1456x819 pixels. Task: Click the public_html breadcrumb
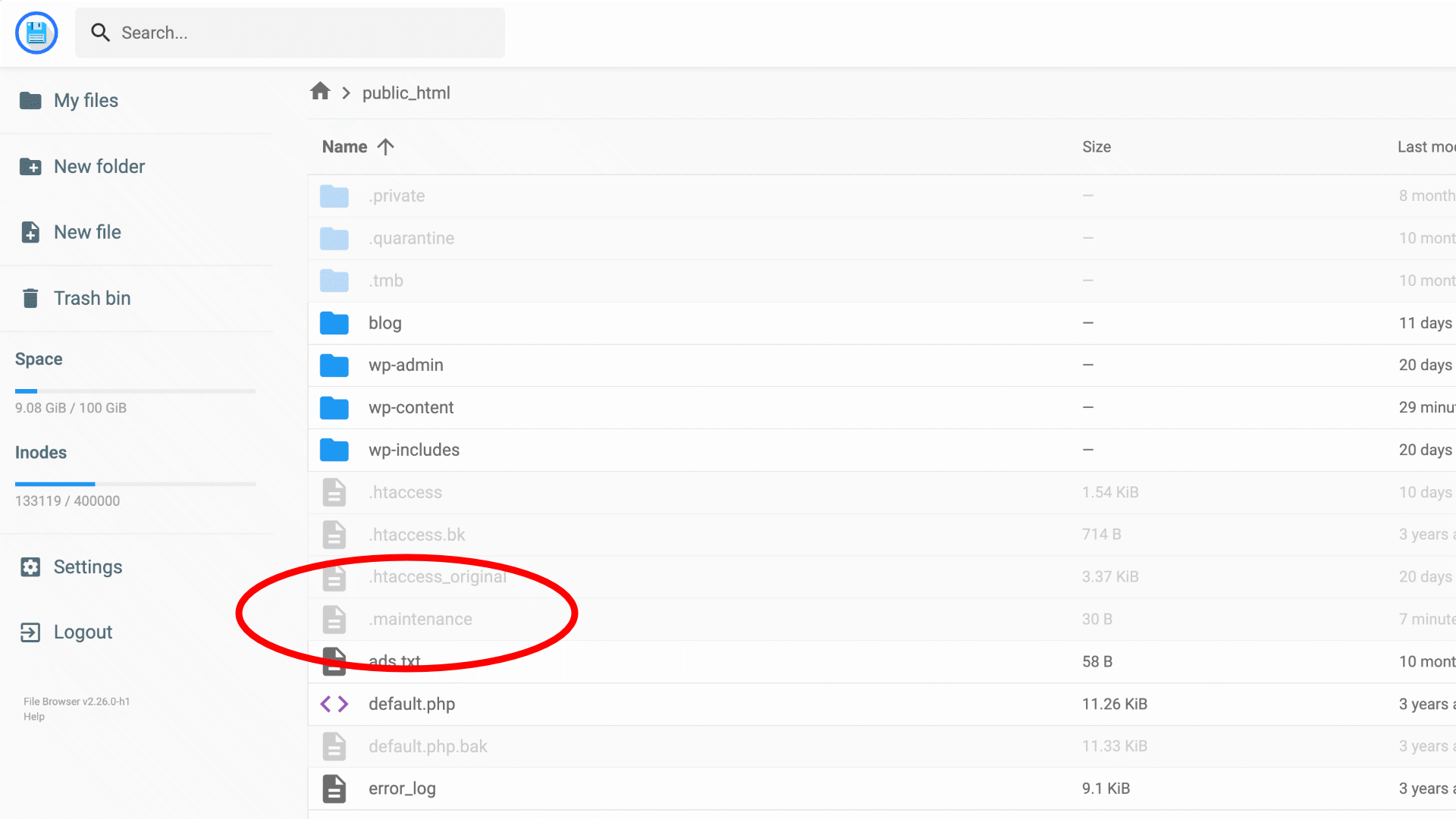pos(406,93)
